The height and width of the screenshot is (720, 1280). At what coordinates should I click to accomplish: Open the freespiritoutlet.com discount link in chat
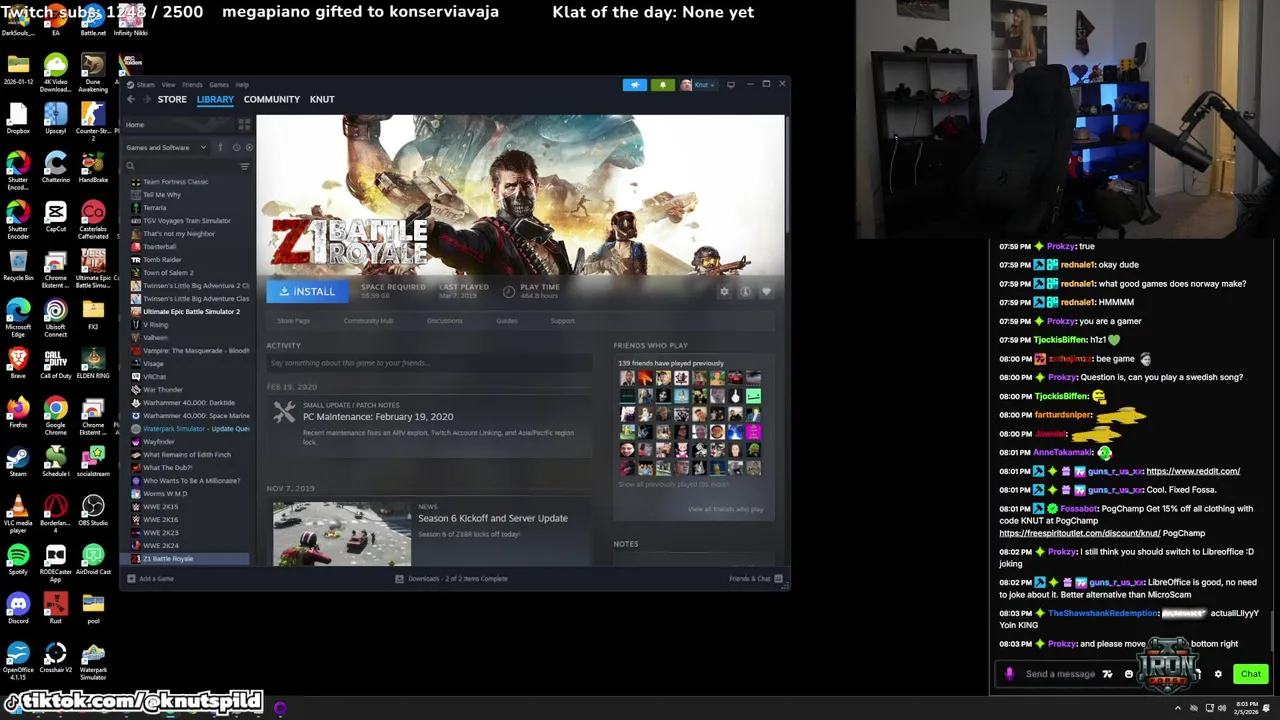coord(1079,533)
